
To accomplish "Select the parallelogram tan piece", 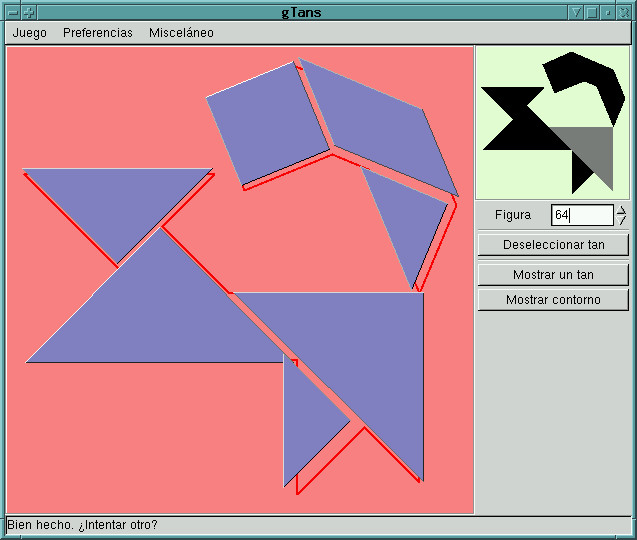I will pos(379,127).
